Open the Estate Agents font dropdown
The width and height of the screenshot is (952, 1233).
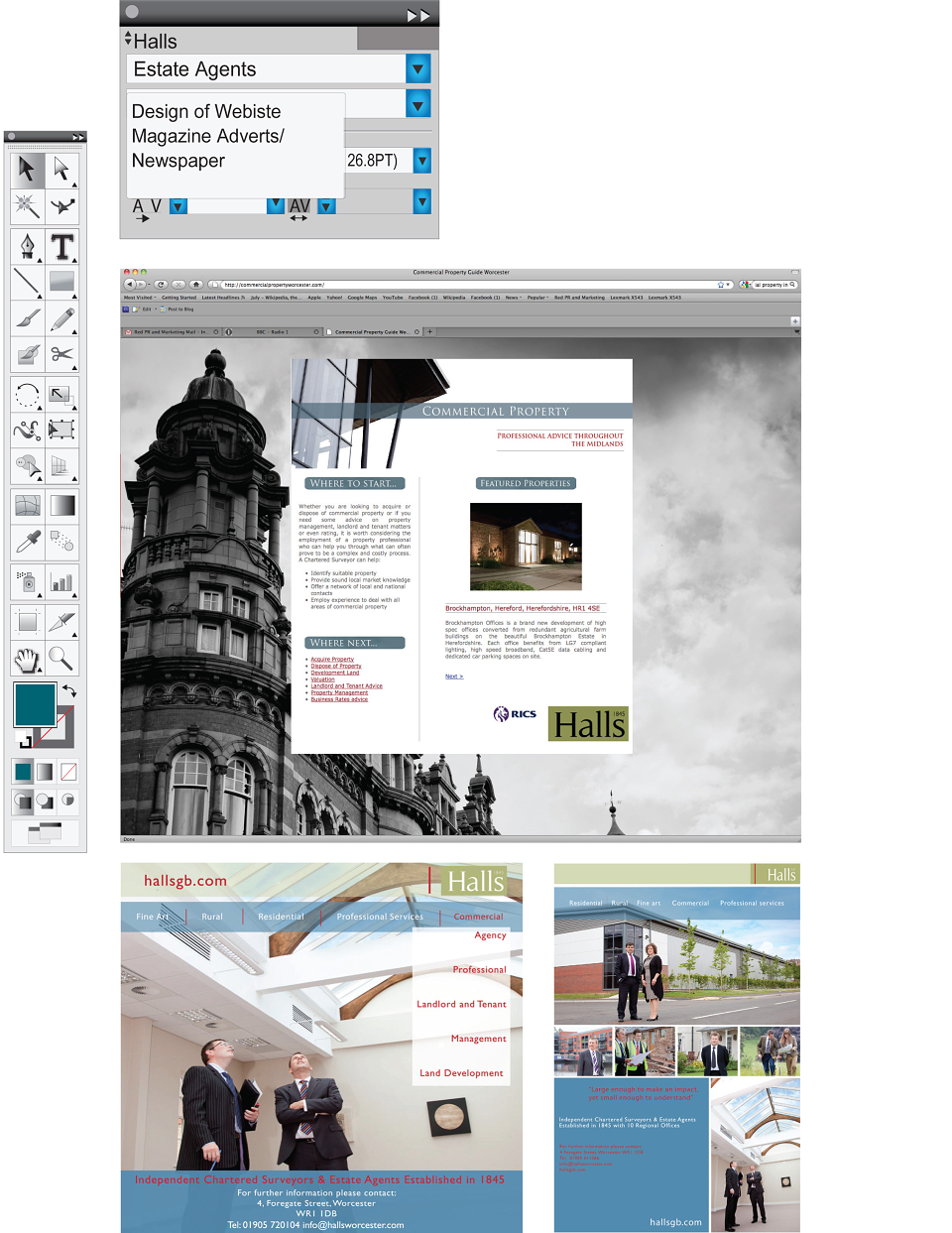click(418, 69)
